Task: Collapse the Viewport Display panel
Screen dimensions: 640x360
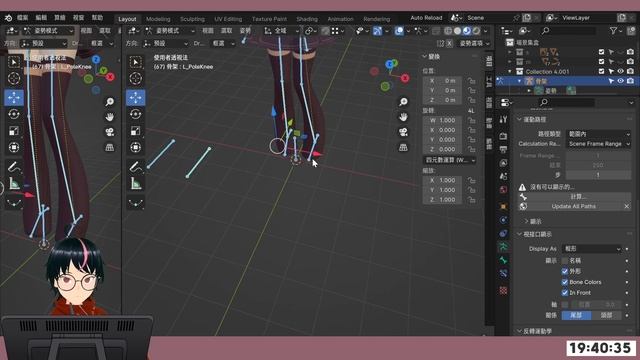Action: coord(520,234)
